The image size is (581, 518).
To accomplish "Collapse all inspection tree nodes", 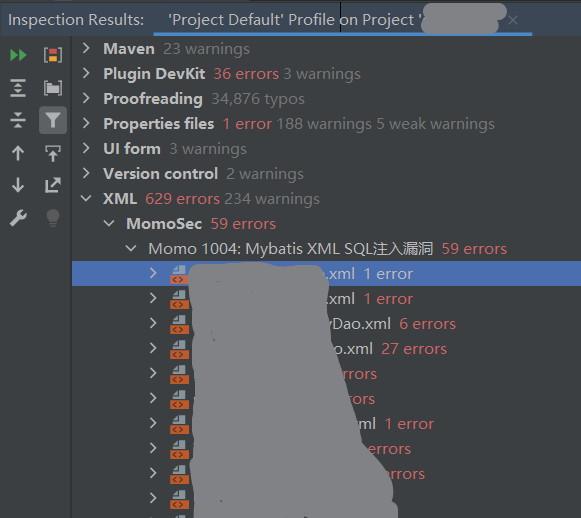I will (x=18, y=120).
